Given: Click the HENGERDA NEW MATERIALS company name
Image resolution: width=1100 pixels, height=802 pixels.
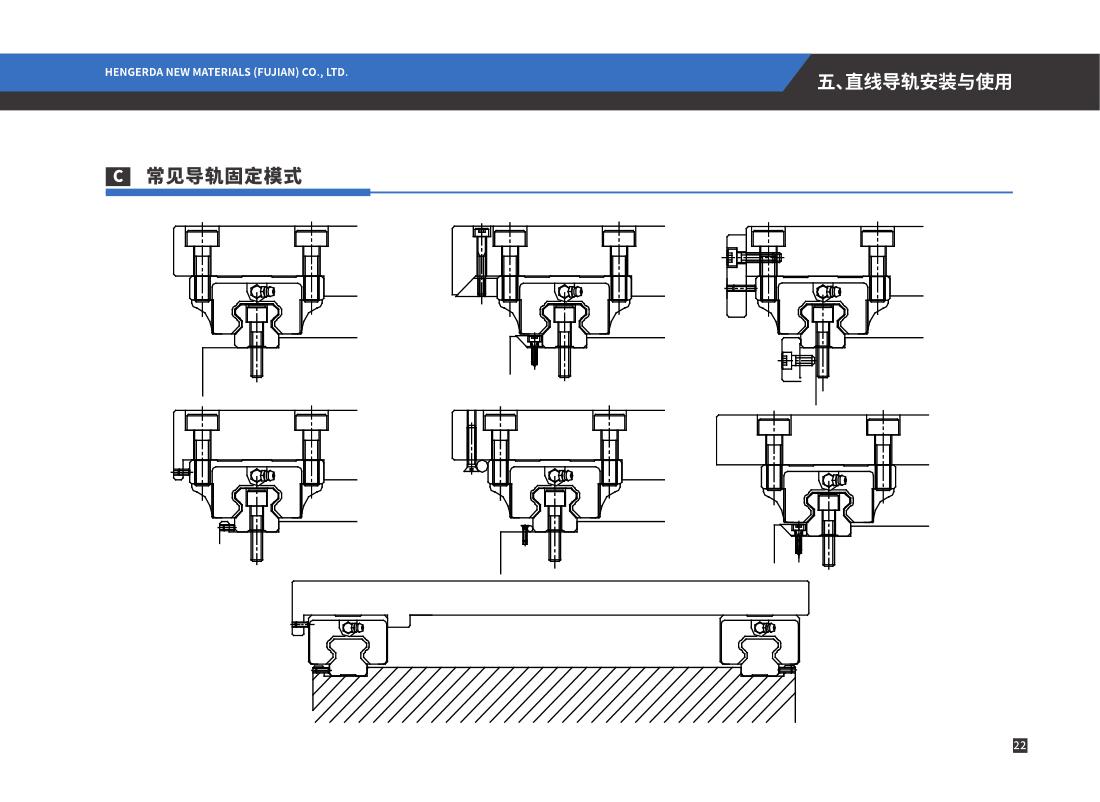Looking at the screenshot, I should [x=226, y=73].
